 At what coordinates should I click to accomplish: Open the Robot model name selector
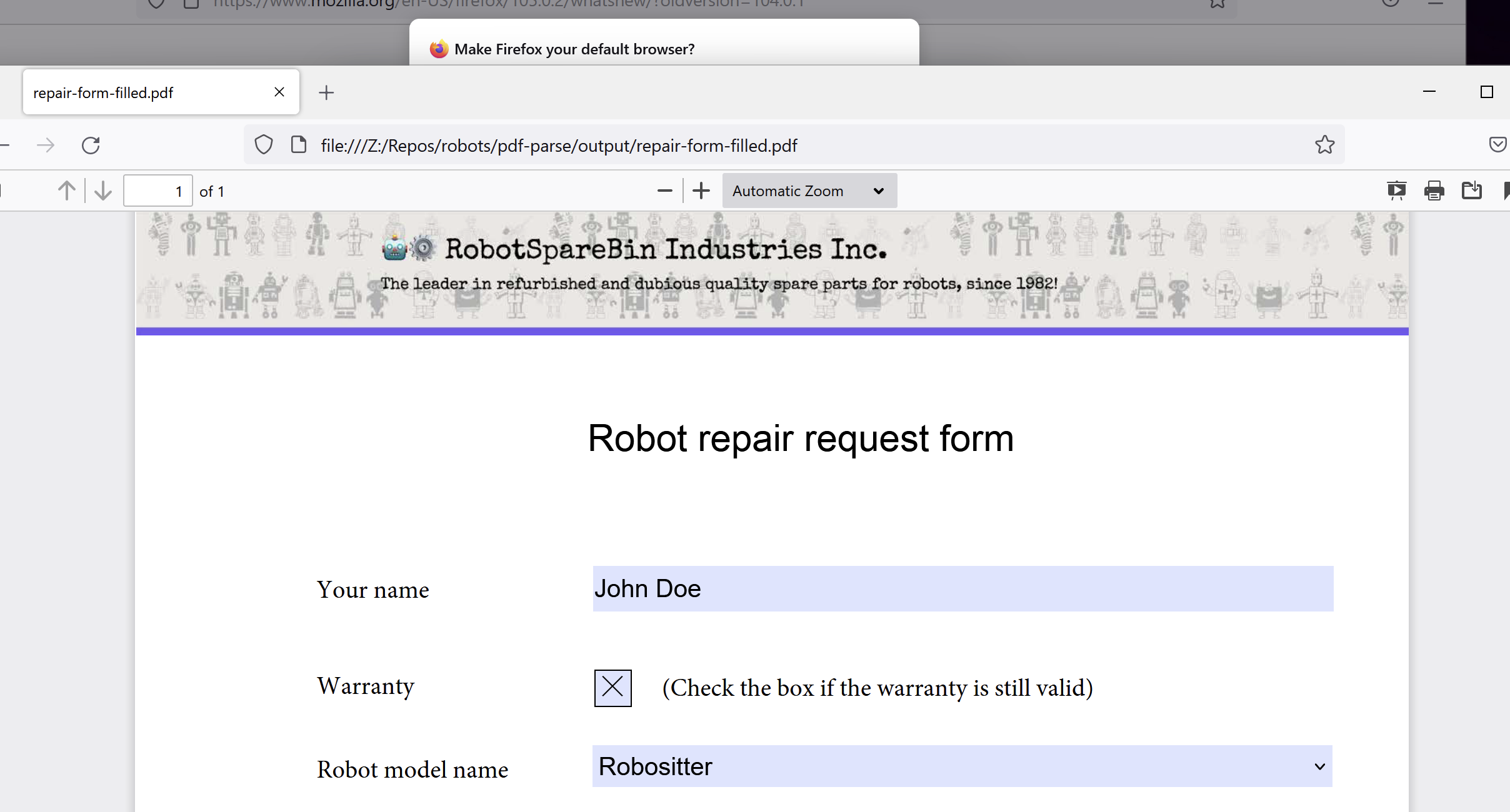tap(1319, 766)
